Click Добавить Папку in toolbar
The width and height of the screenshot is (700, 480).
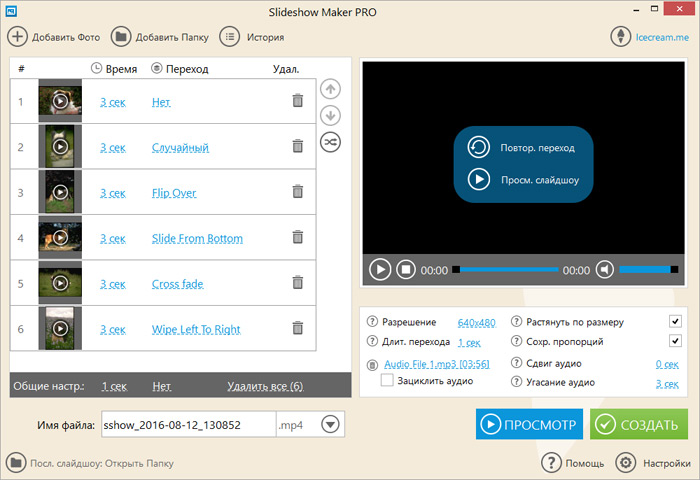pyautogui.click(x=160, y=37)
